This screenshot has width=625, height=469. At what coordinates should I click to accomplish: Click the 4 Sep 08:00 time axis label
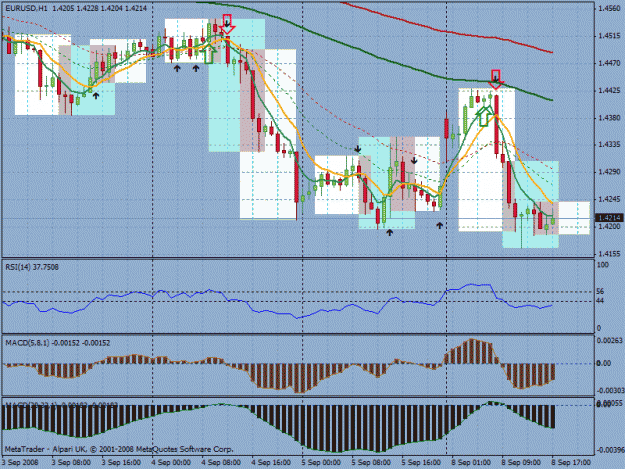(221, 462)
